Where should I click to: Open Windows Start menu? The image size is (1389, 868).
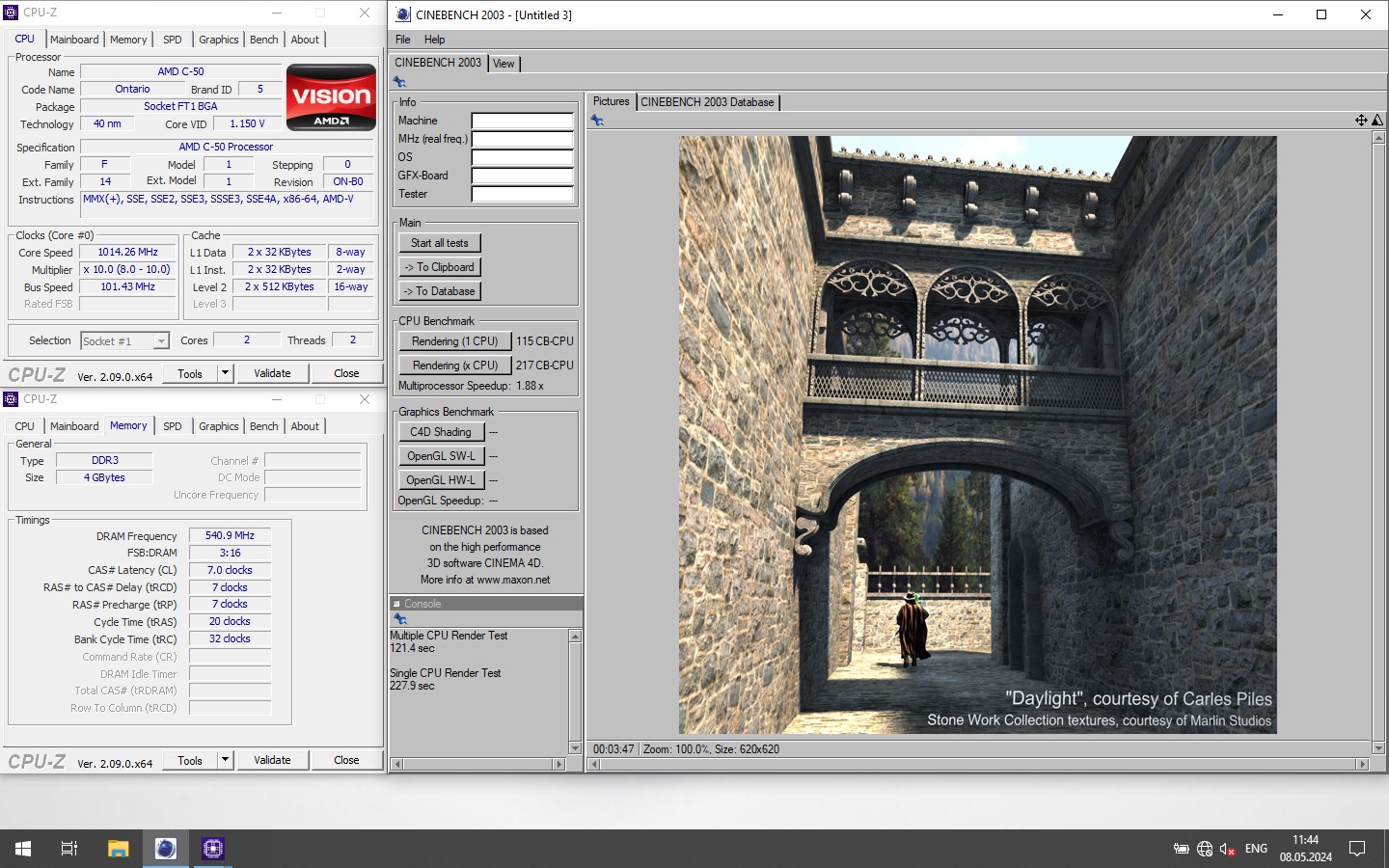(23, 849)
